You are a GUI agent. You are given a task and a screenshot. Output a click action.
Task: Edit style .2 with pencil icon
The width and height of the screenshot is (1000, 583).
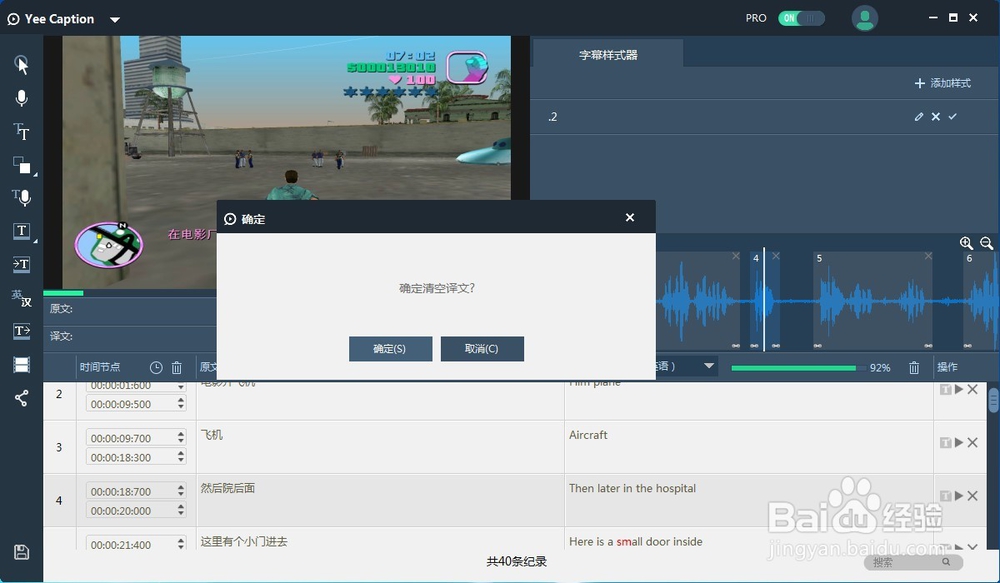tap(918, 117)
